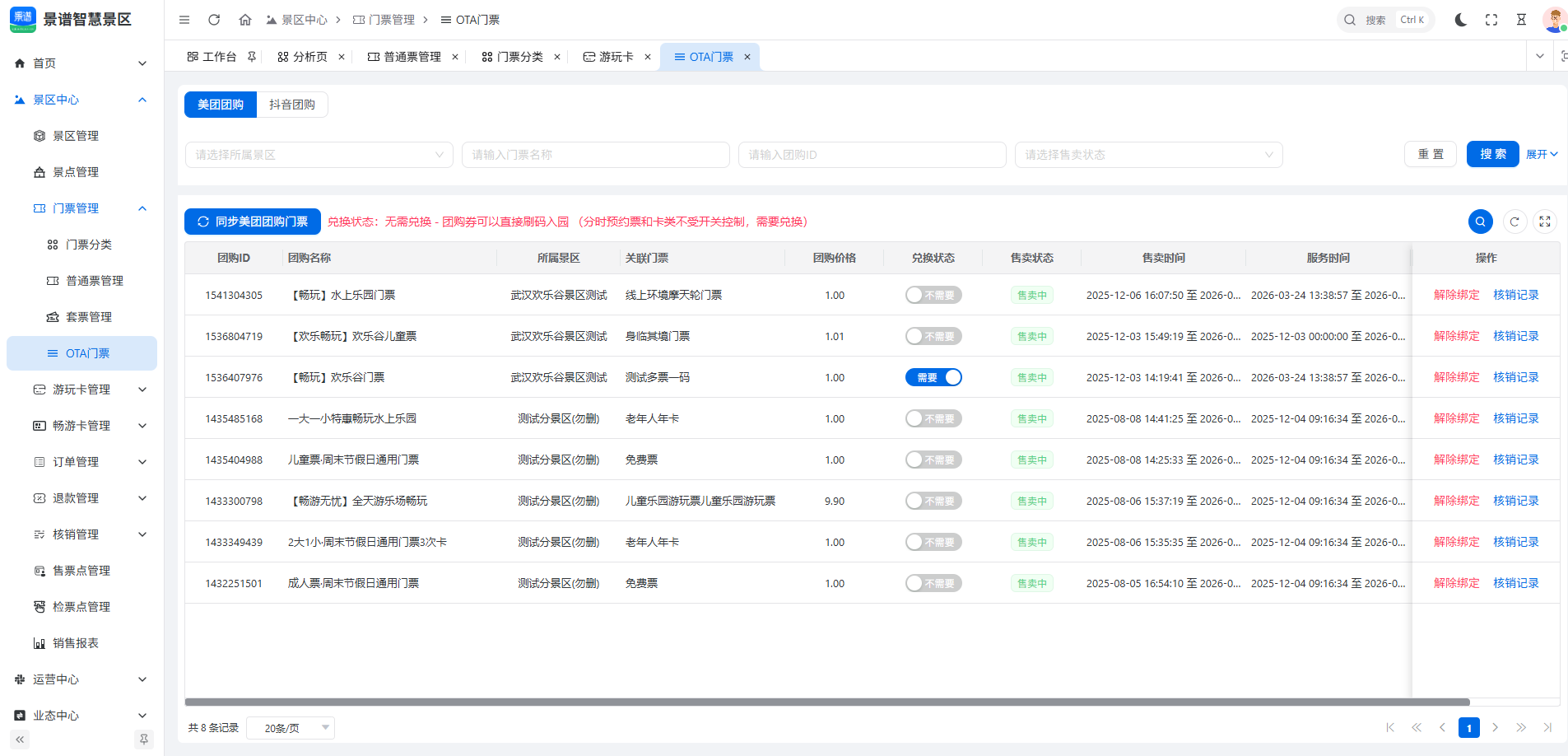Viewport: 1568px width, 756px height.
Task: Toggle redemption switch for 水上乐园门票
Action: coord(933,295)
